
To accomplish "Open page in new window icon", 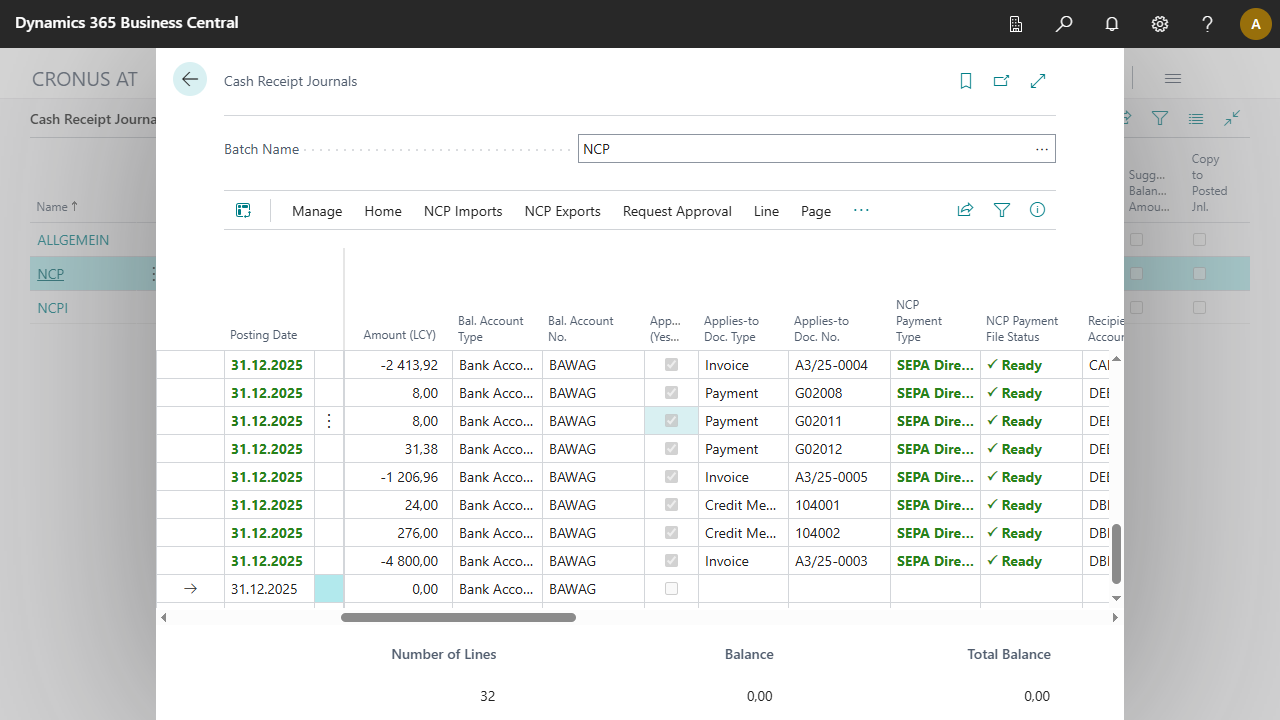I will click(1002, 81).
